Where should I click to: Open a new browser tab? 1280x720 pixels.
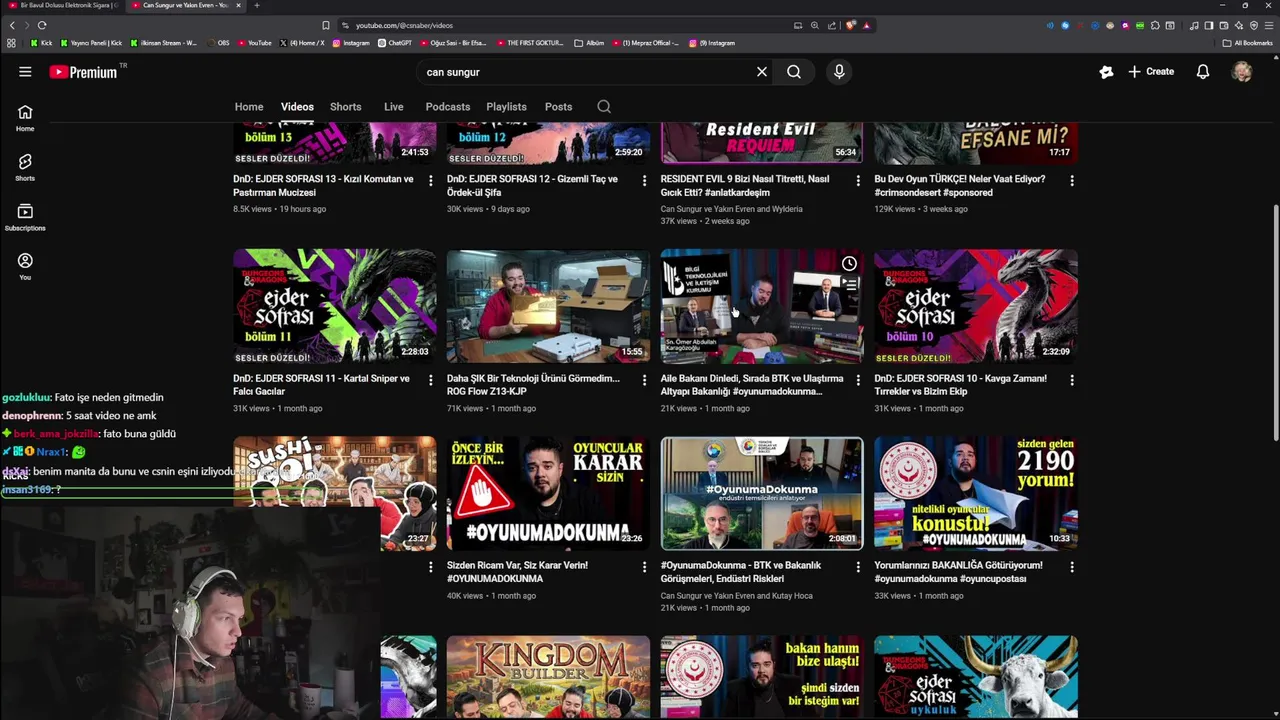(257, 5)
